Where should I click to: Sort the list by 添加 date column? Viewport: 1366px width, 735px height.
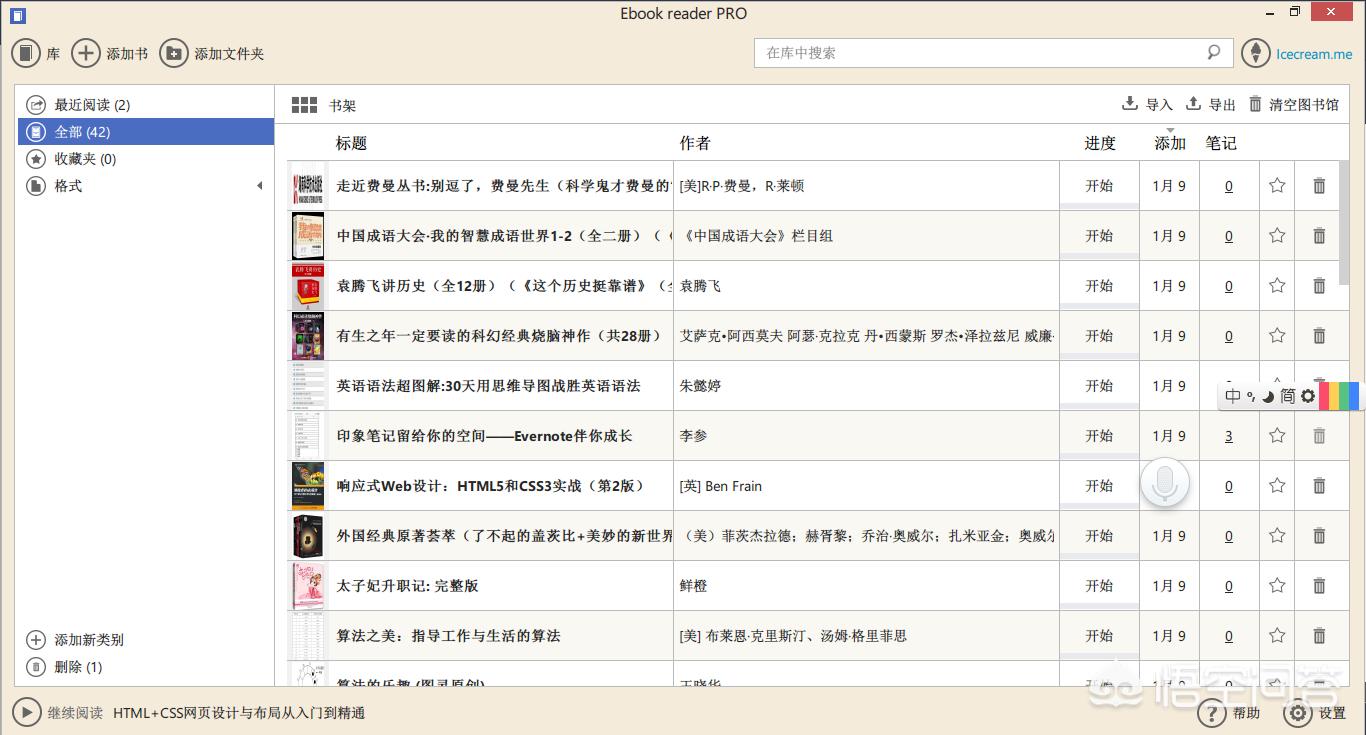[x=1169, y=143]
